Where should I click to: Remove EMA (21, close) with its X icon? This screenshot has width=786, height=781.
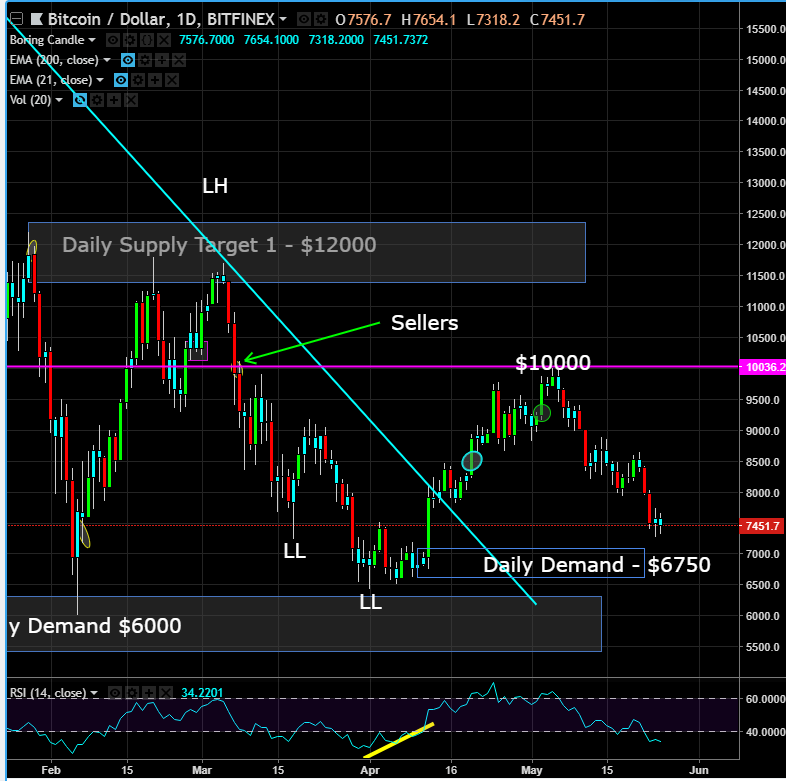(172, 80)
